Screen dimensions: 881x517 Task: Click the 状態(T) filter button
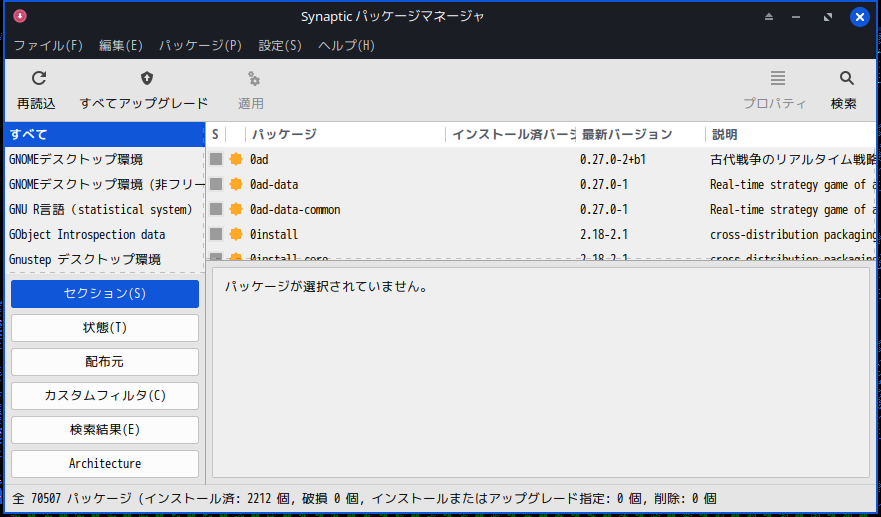click(105, 328)
